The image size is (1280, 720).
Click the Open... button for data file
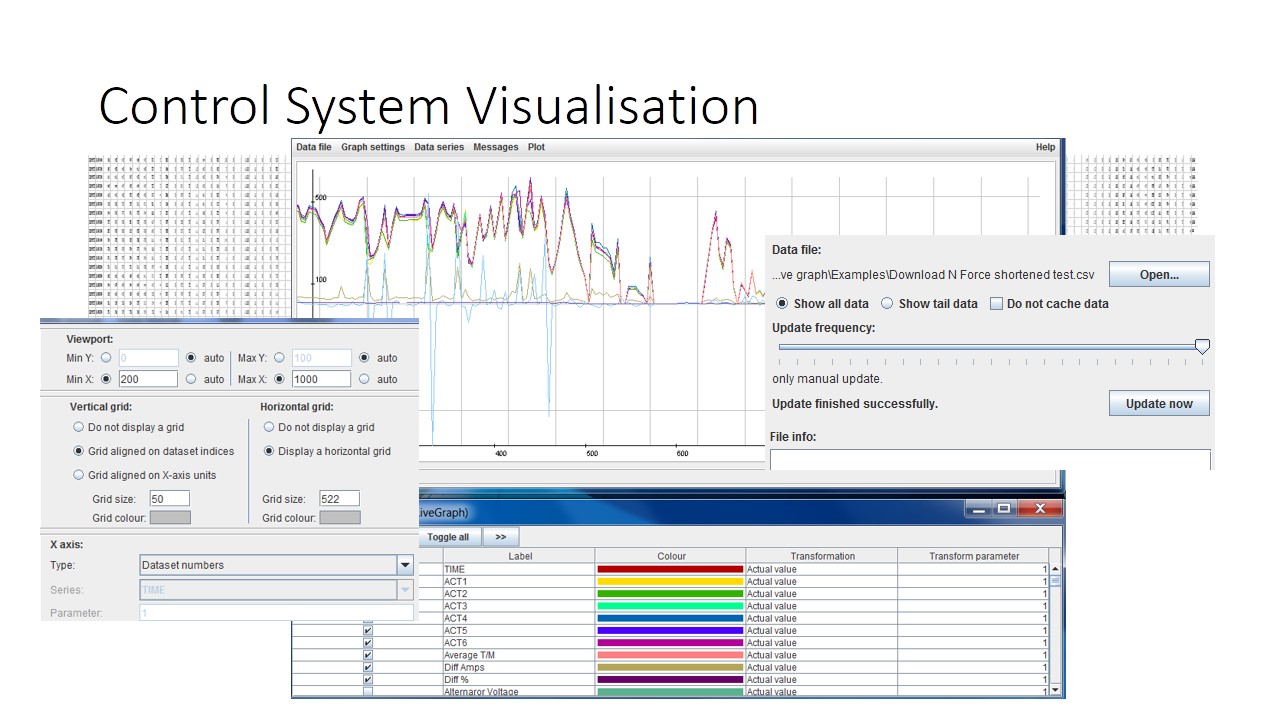point(1159,274)
